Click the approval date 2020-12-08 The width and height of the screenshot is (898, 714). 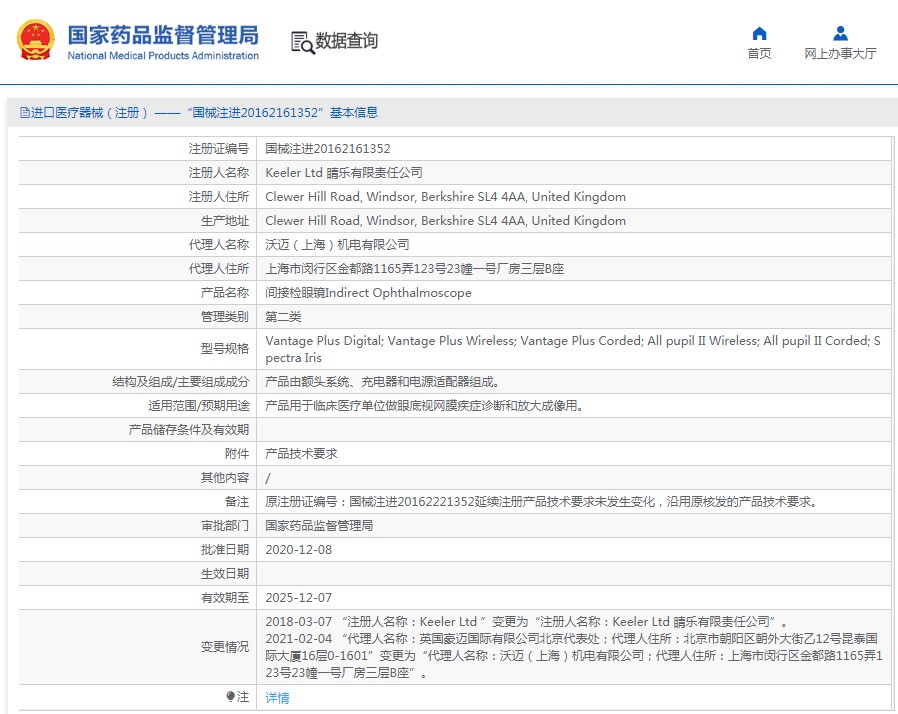(x=298, y=549)
